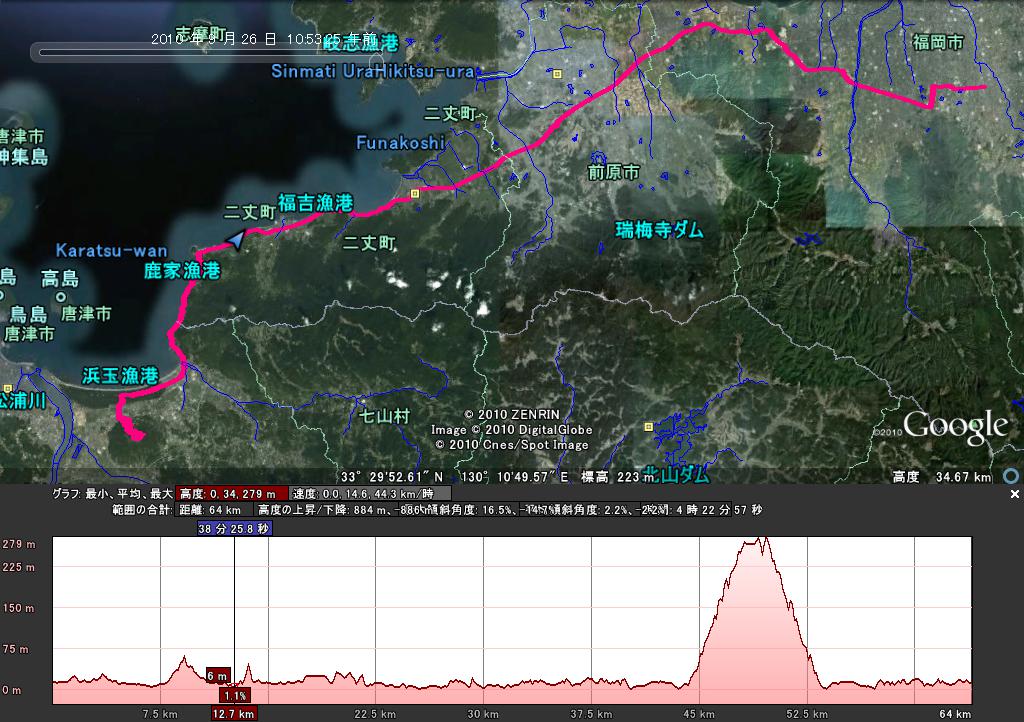Click the 瑞梅寺ダム map label
This screenshot has width=1024, height=722.
click(x=660, y=230)
